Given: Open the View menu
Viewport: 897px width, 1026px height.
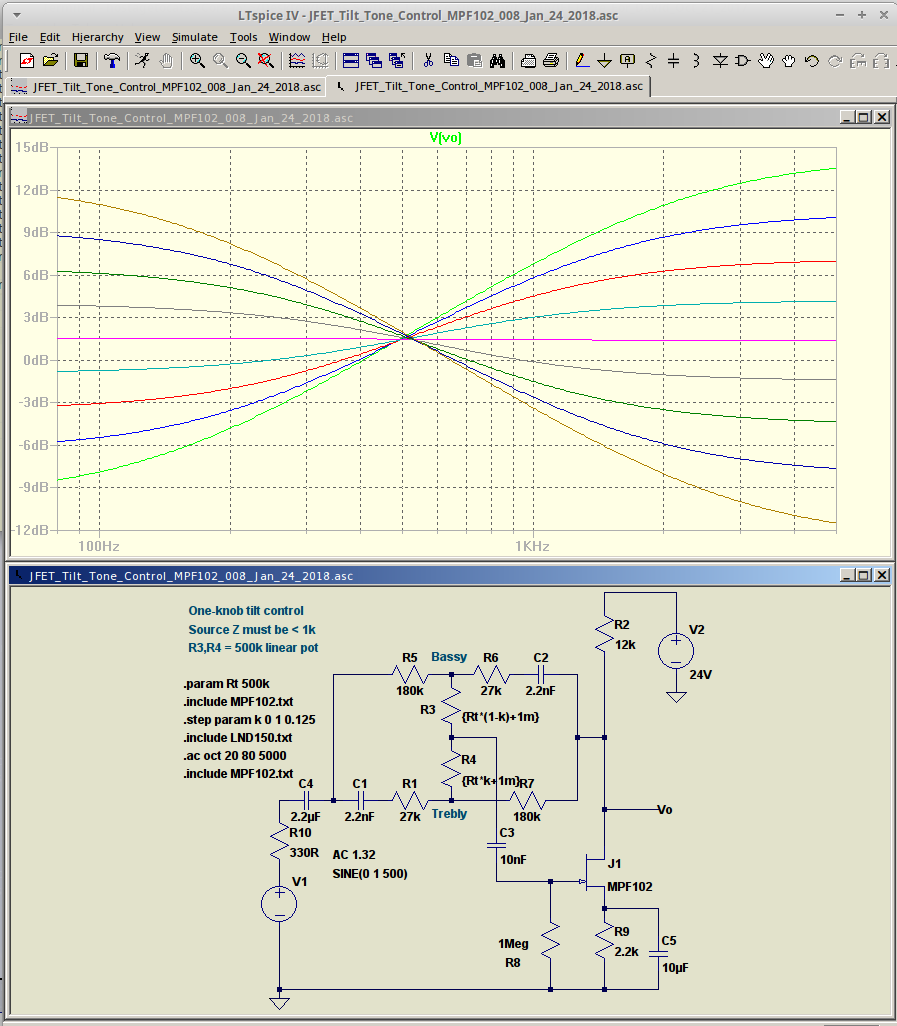Looking at the screenshot, I should [x=147, y=37].
